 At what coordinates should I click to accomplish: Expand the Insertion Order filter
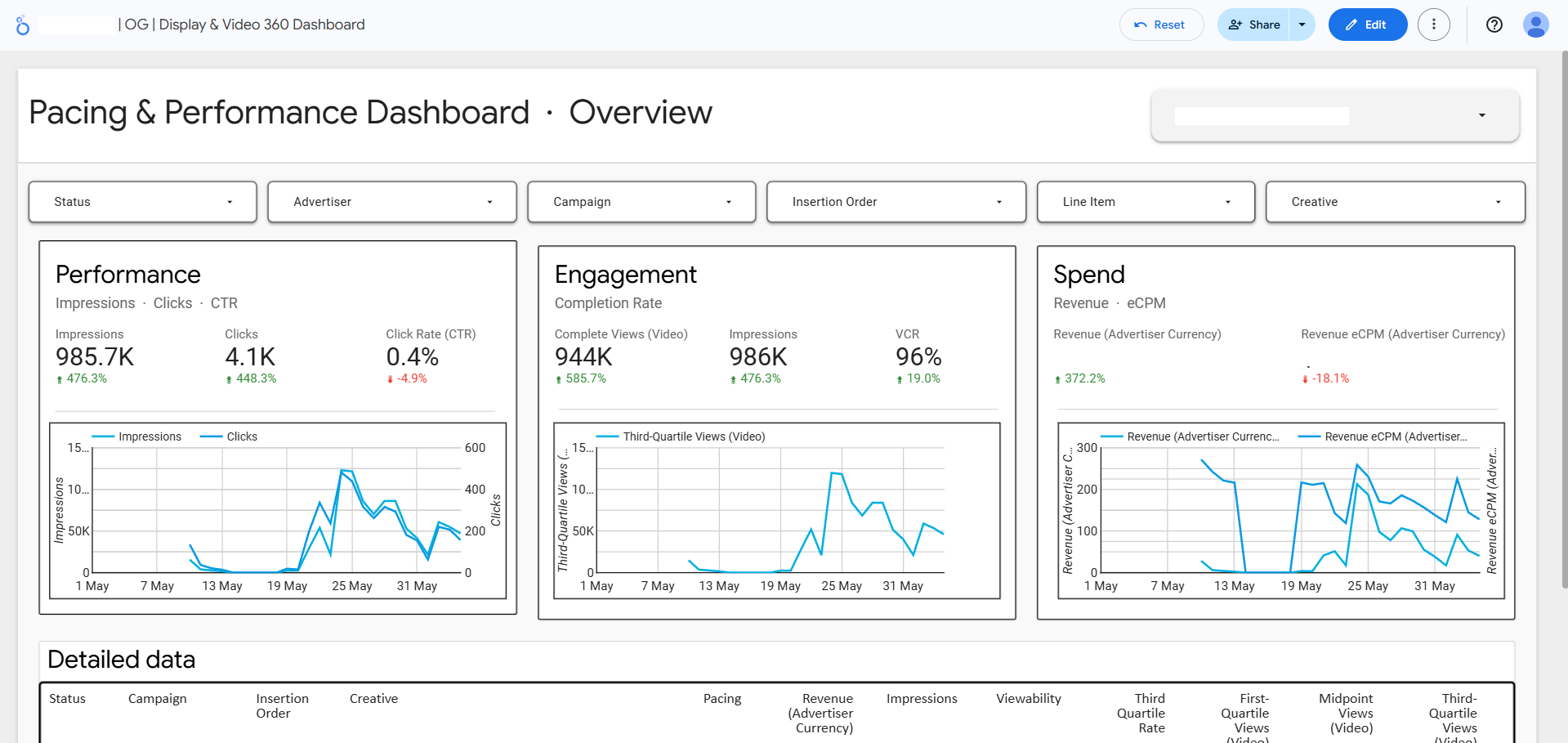[x=896, y=202]
